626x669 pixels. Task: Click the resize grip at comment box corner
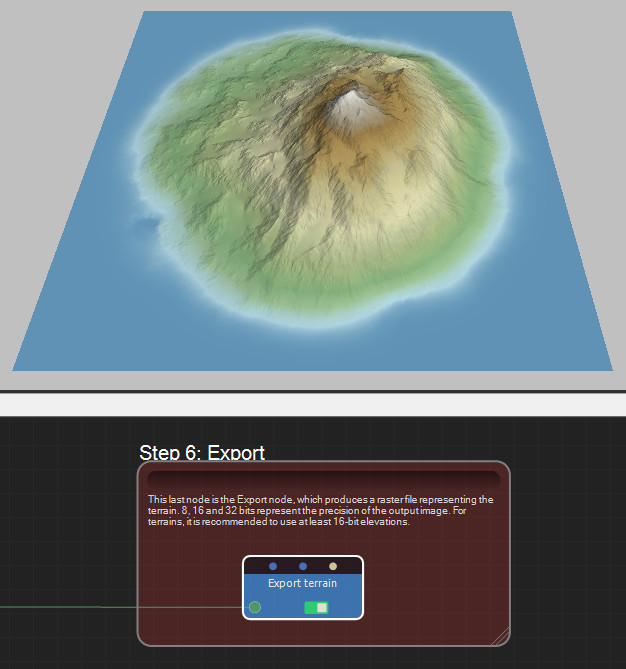click(x=501, y=636)
